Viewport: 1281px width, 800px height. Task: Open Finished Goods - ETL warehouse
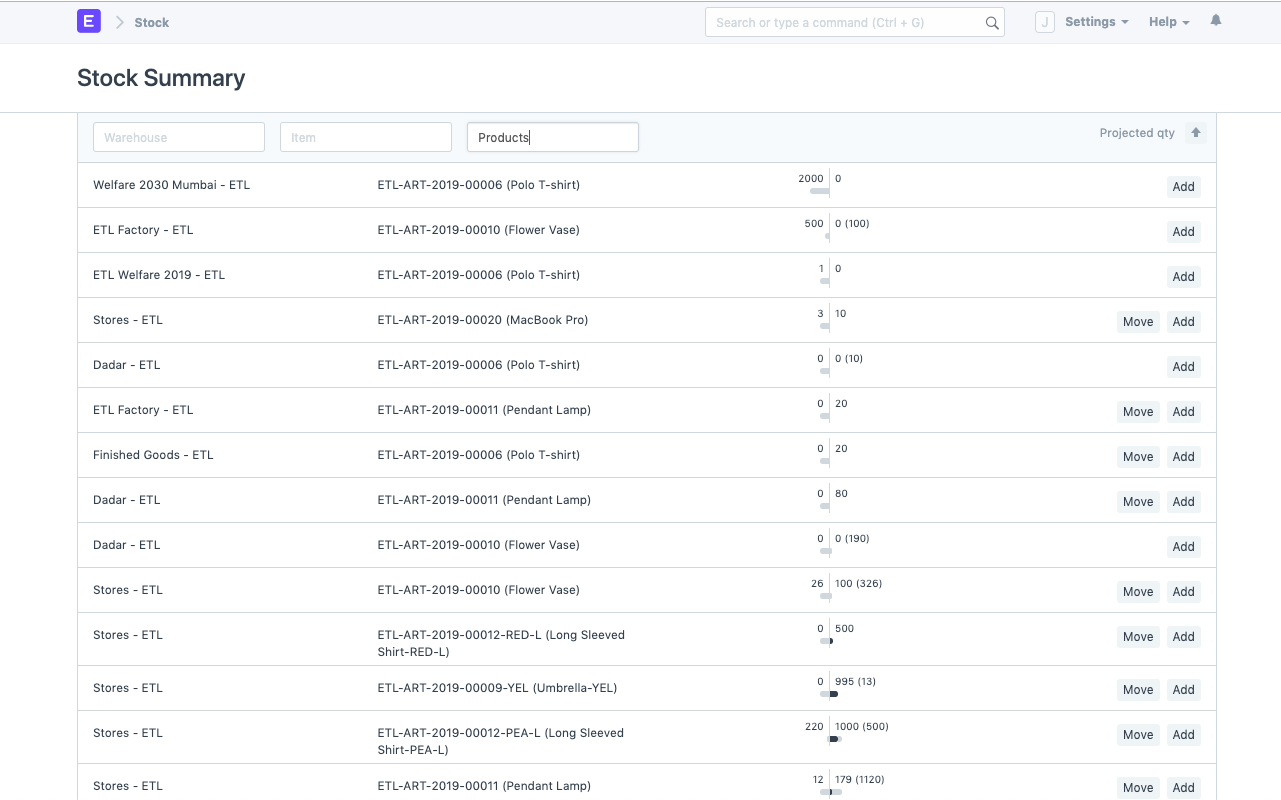[153, 455]
